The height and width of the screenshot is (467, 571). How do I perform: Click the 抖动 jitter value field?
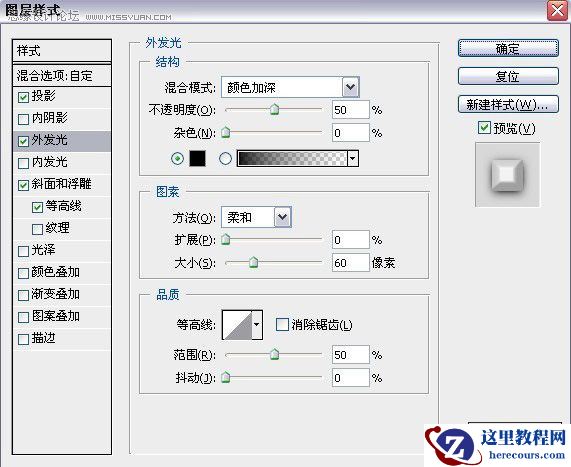[351, 378]
